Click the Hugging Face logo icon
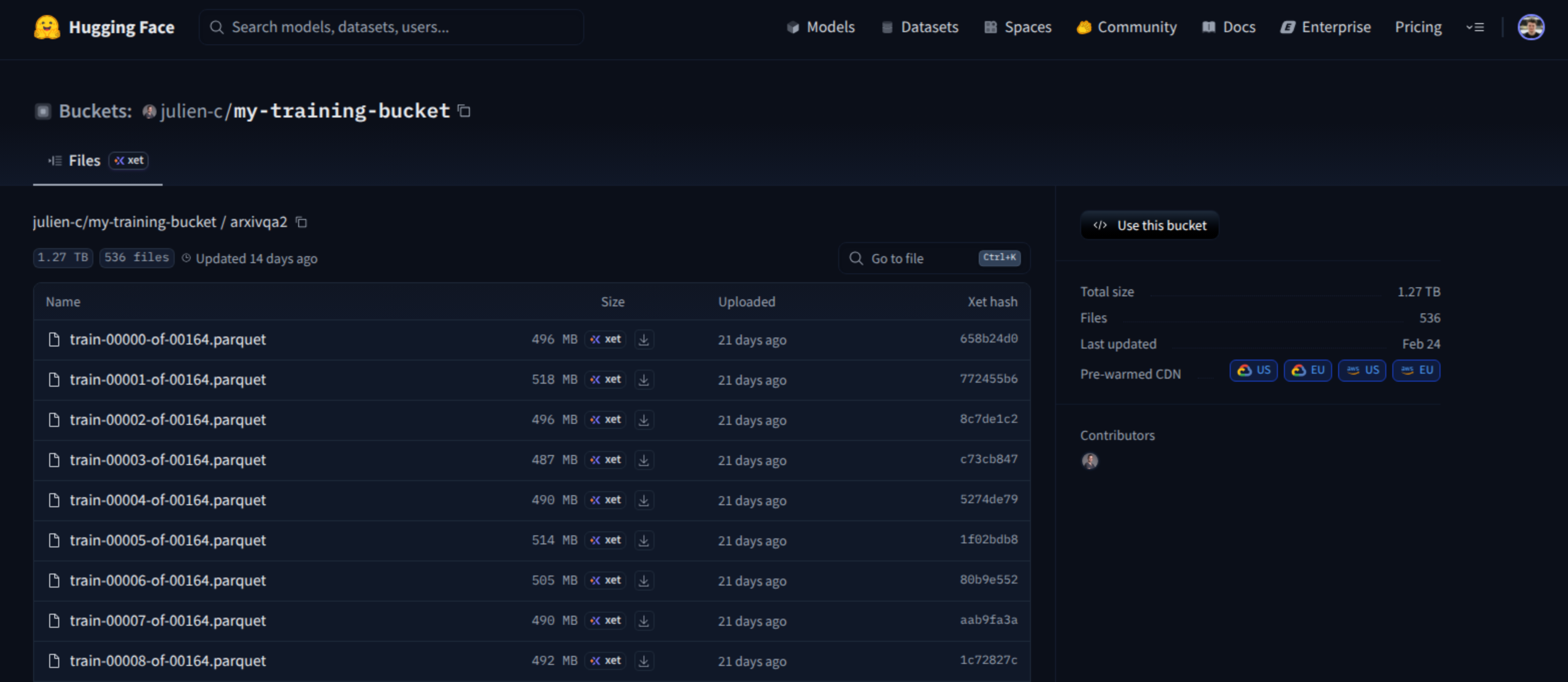Viewport: 1568px width, 682px height. coord(47,28)
